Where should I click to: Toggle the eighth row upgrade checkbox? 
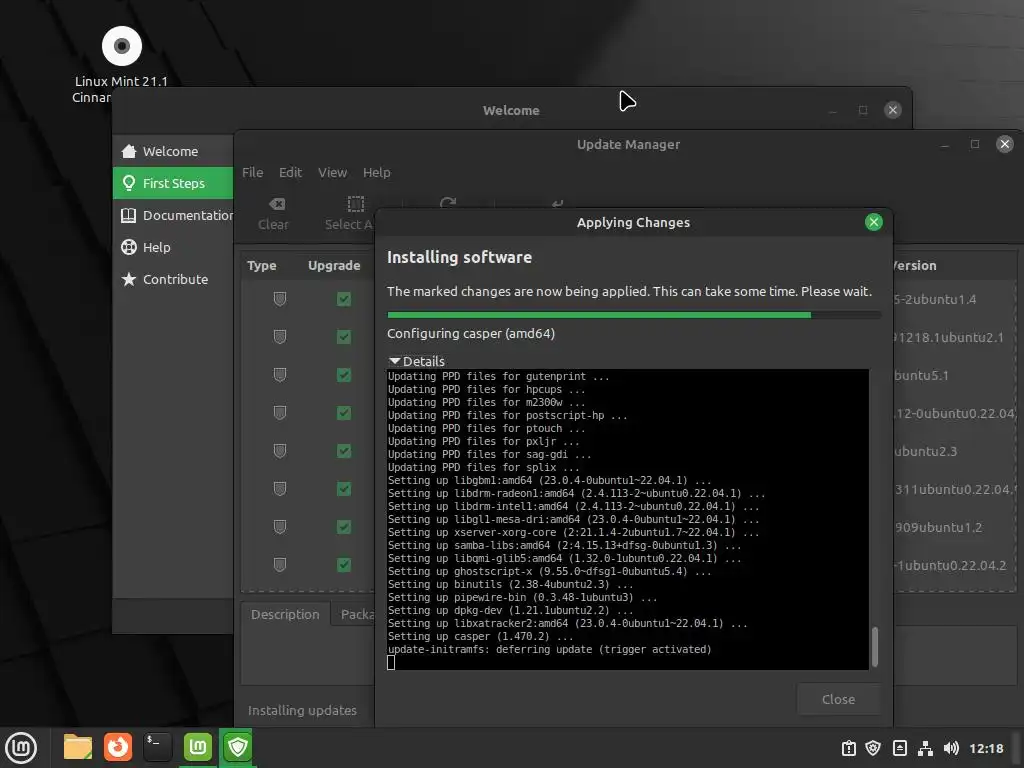click(x=344, y=565)
